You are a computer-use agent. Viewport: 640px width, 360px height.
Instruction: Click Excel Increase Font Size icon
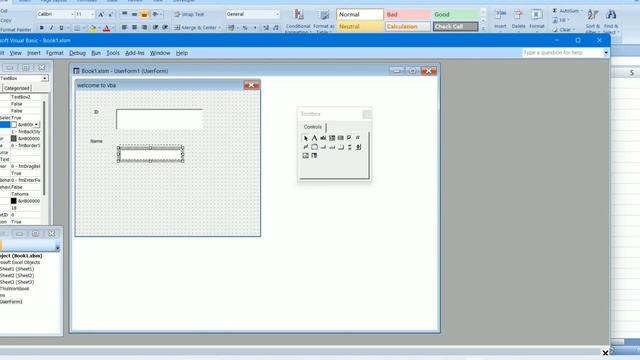tap(101, 14)
